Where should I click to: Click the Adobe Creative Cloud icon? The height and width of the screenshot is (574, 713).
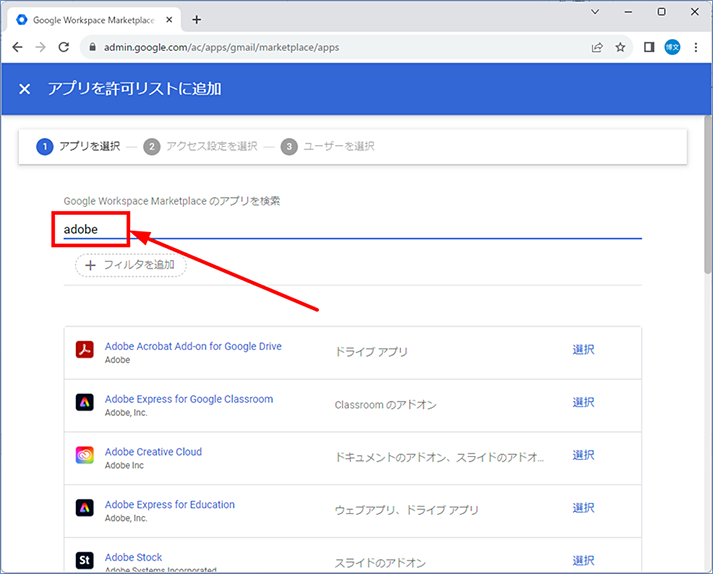pyautogui.click(x=85, y=455)
